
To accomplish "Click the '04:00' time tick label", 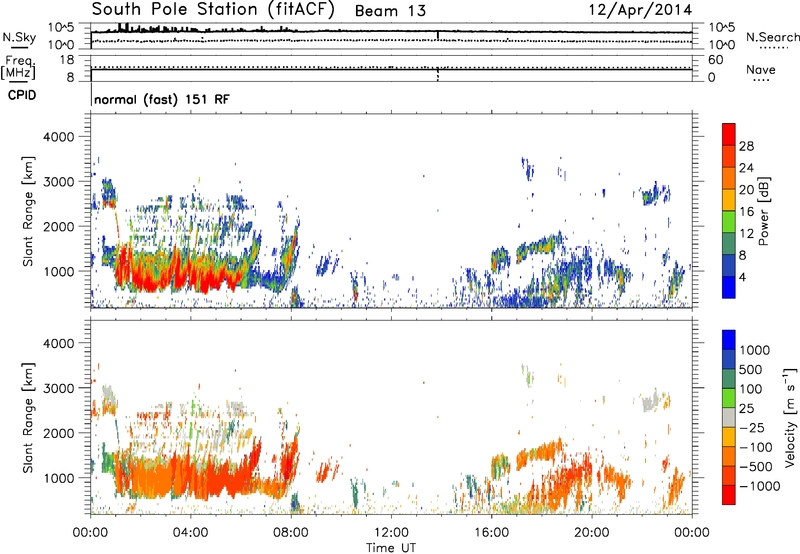I will 190,533.
